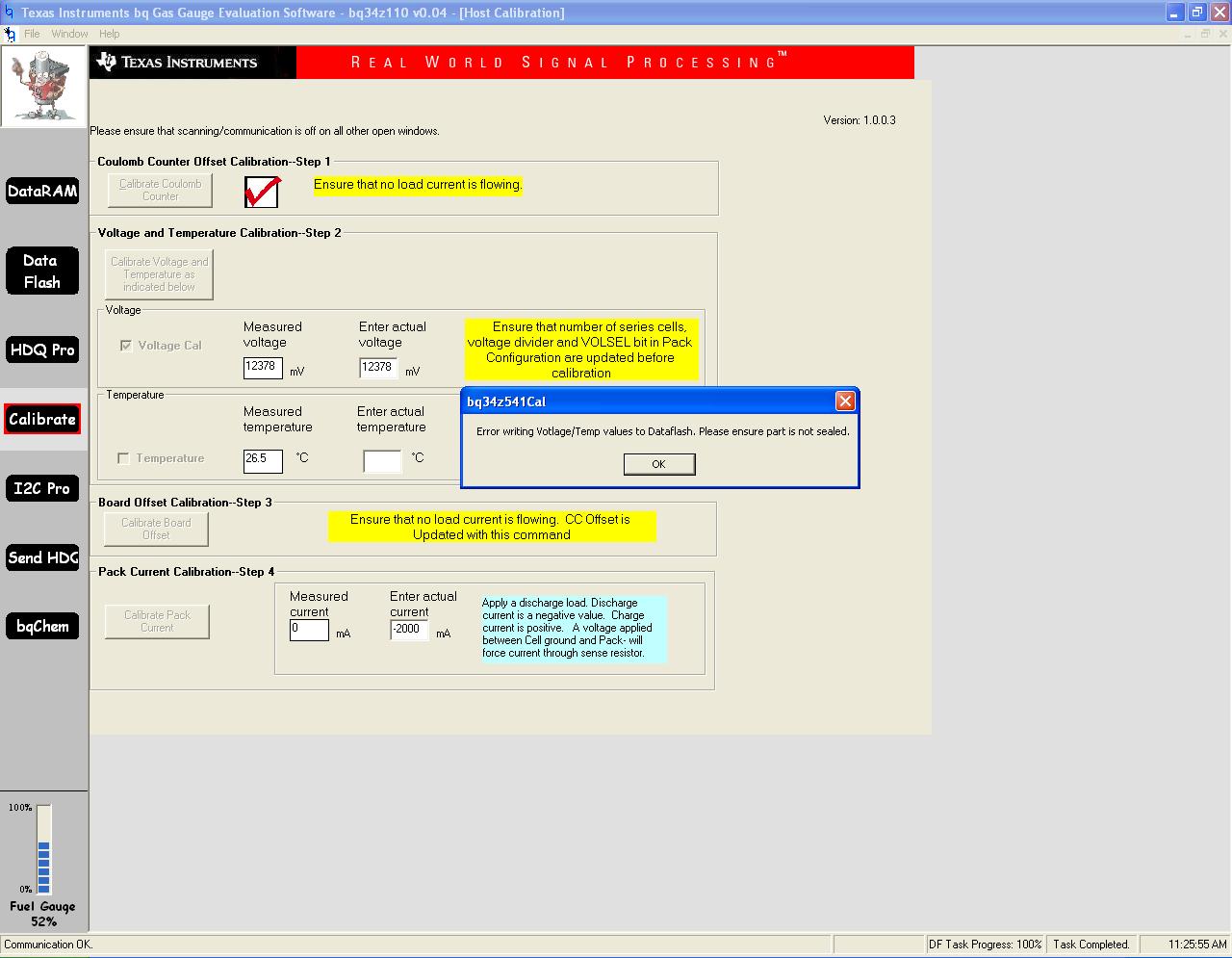Viewport: 1232px width, 958px height.
Task: Click the cyan discharge load instruction note
Action: pos(573,628)
